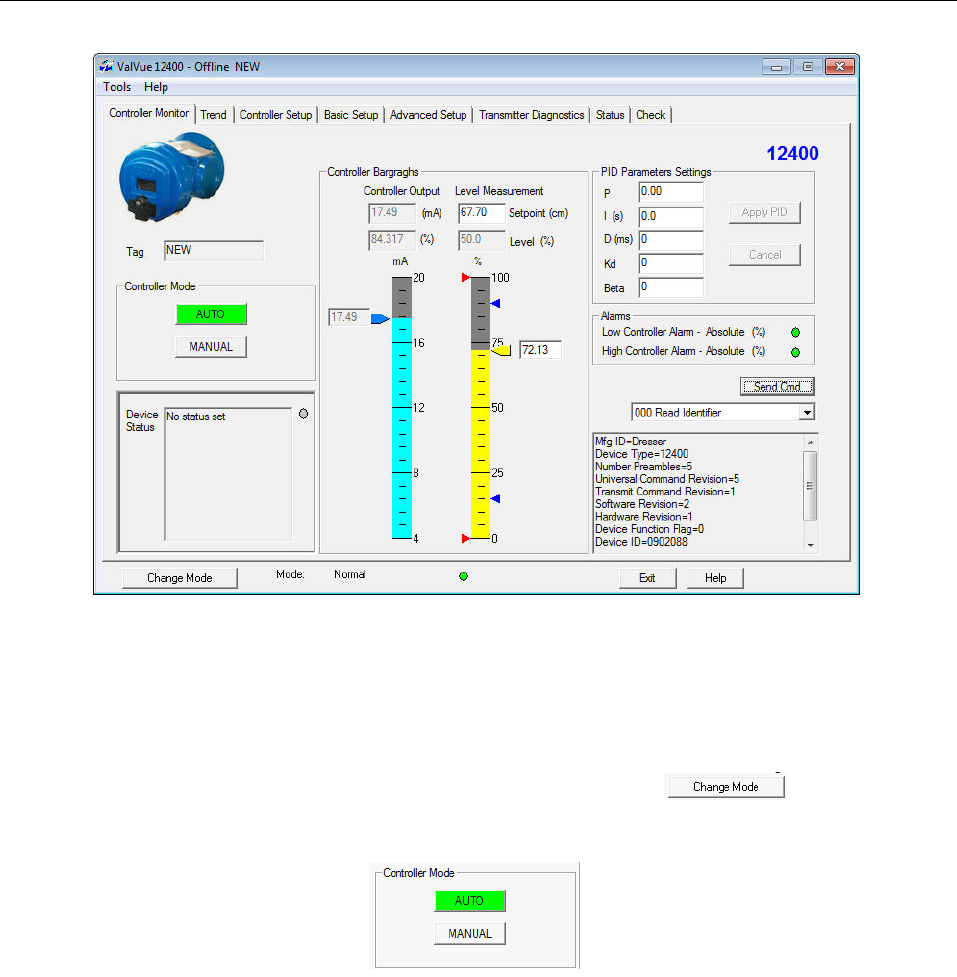Screen dimensions: 957x977
Task: Click the yellow setpoint marker on level bar
Action: tap(502, 351)
